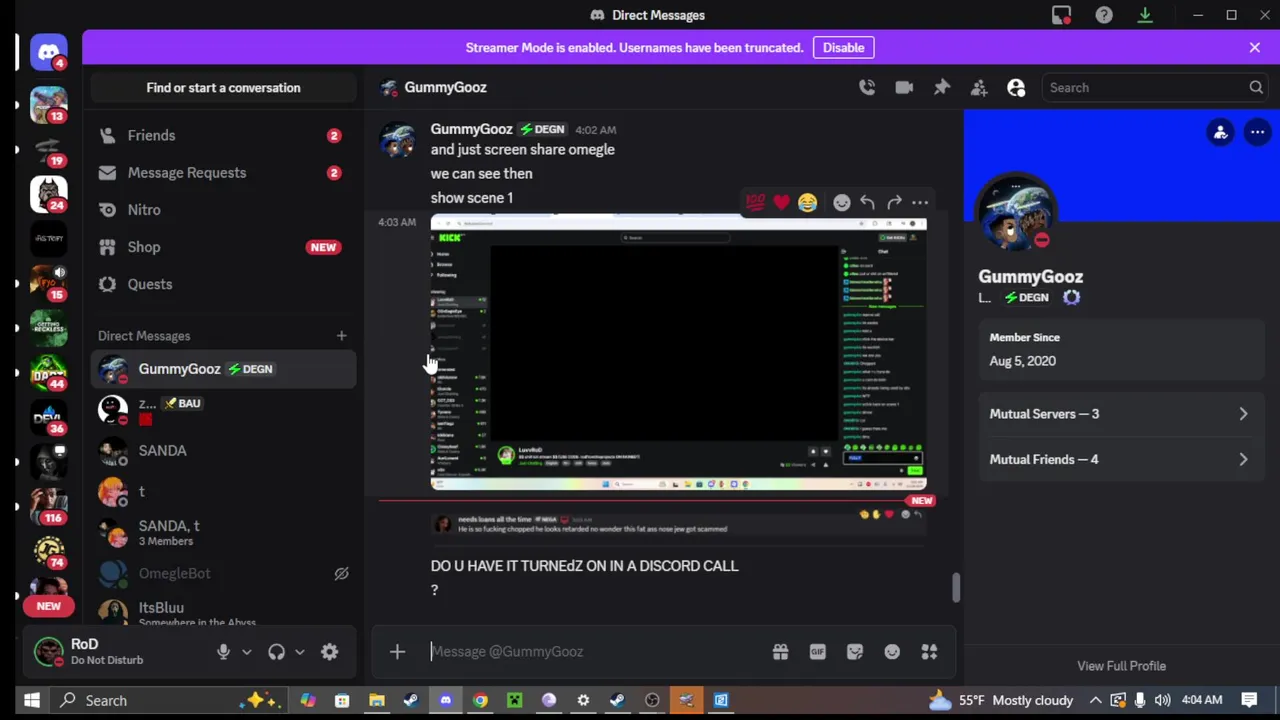
Task: Click Find or start a conversation box
Action: click(x=223, y=88)
